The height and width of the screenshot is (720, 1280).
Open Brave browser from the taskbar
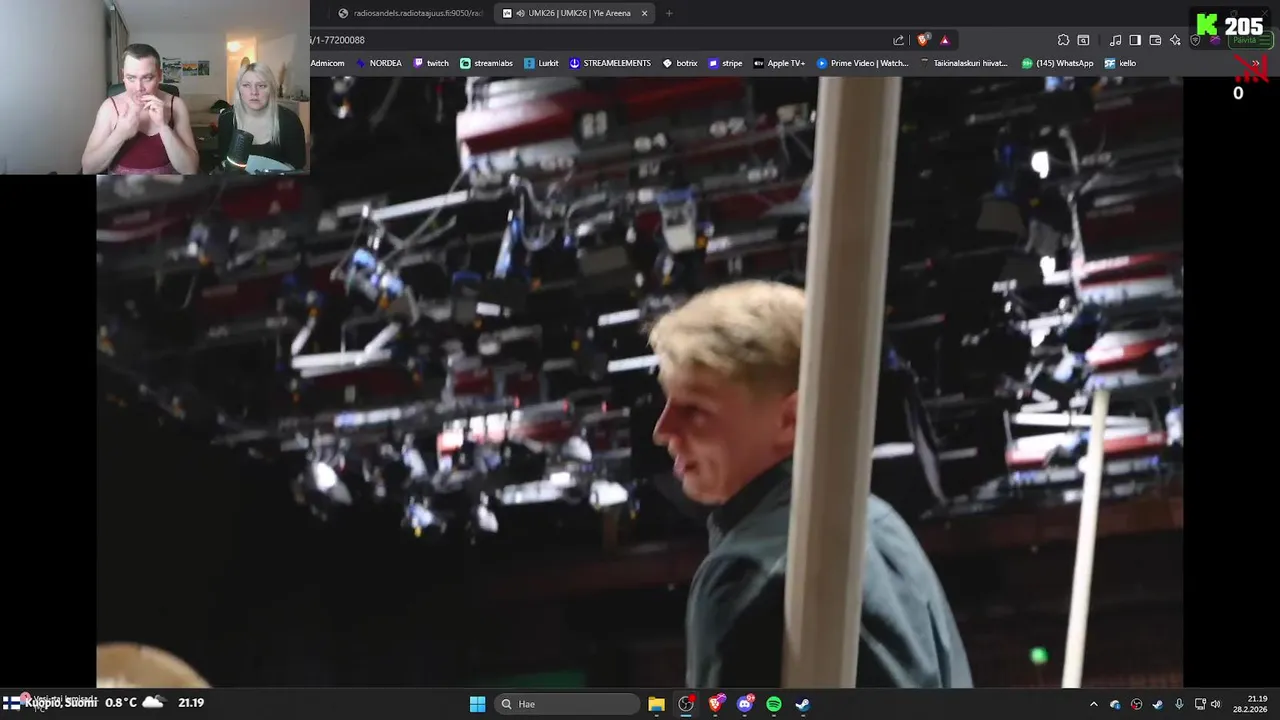[717, 704]
